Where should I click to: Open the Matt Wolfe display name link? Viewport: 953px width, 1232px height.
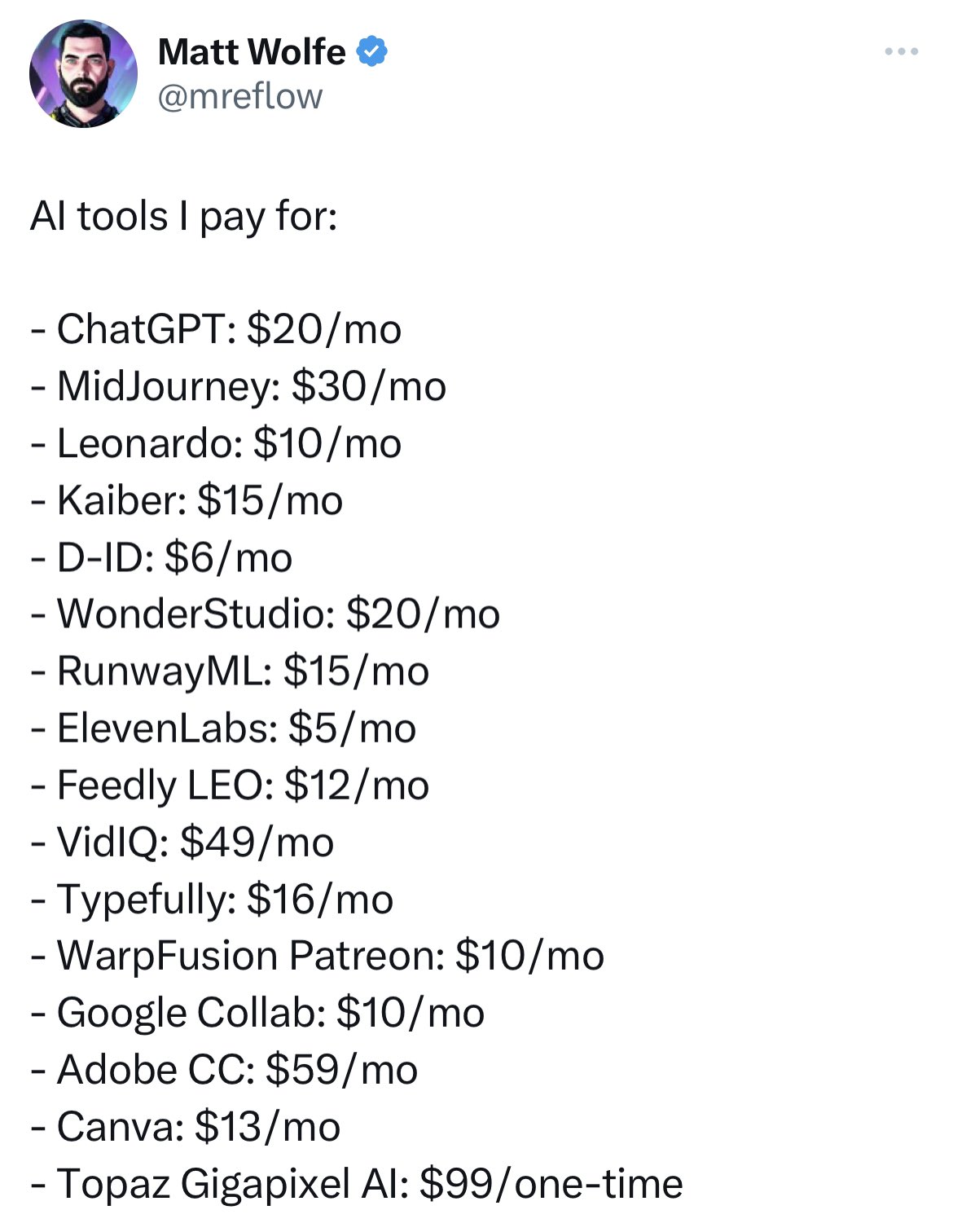252,52
